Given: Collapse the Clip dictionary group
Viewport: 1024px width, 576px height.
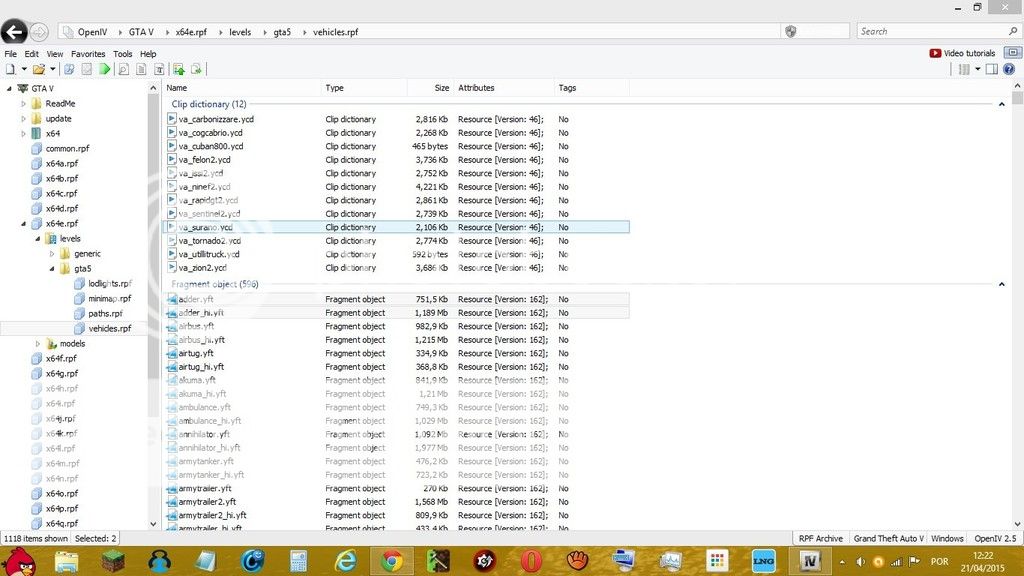Looking at the screenshot, I should pos(1002,104).
